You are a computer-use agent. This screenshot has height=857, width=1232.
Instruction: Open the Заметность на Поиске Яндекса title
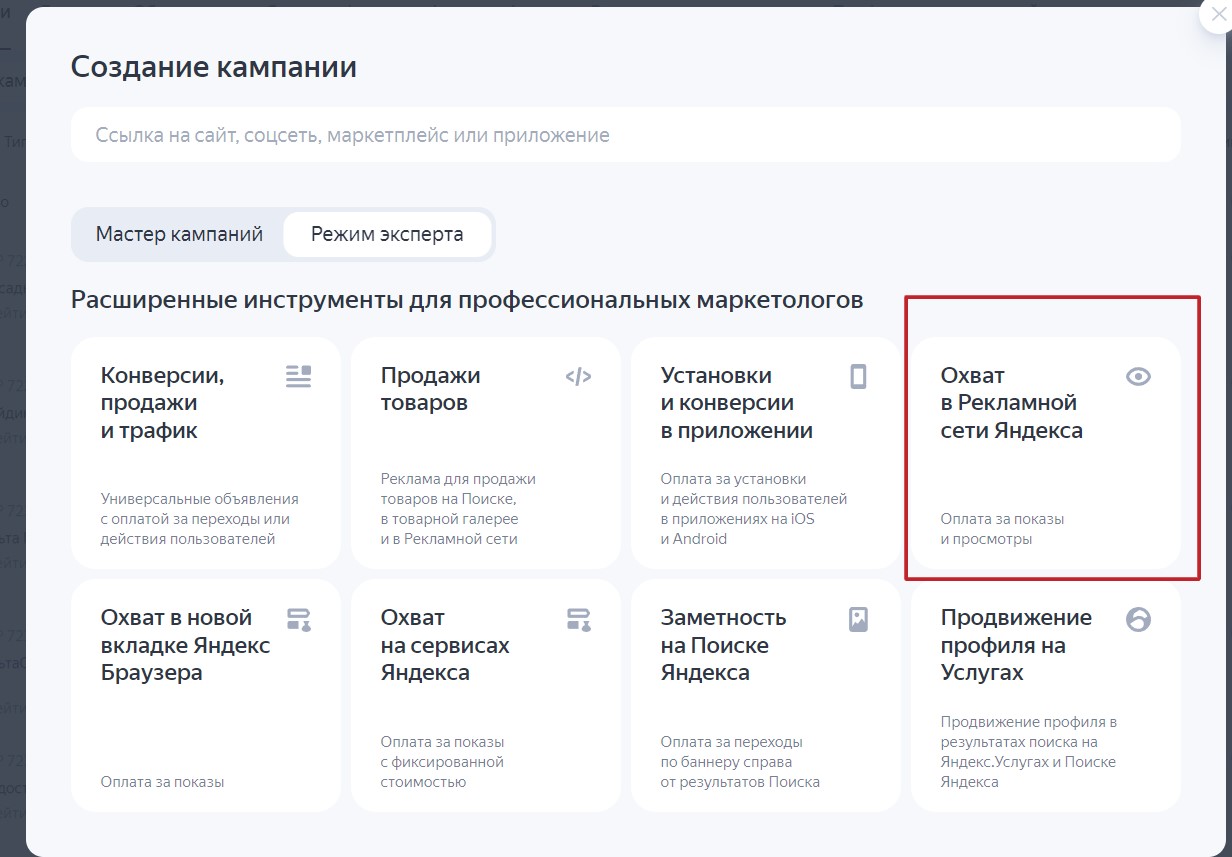point(723,645)
